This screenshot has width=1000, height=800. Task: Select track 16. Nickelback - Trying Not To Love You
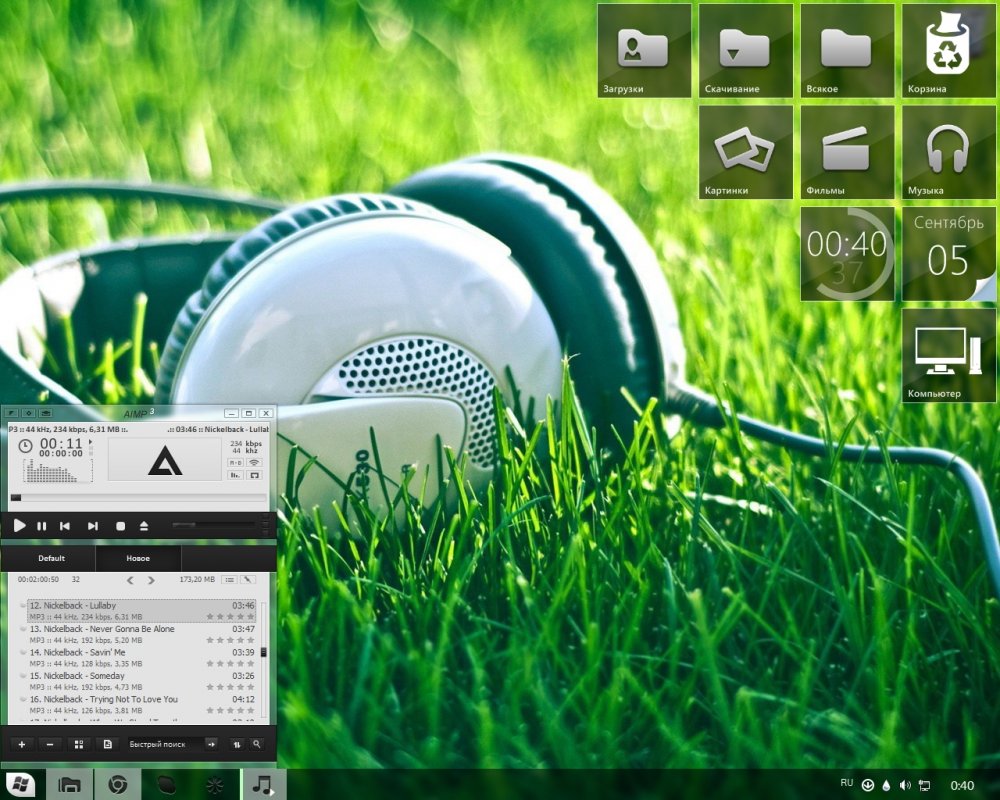click(142, 704)
